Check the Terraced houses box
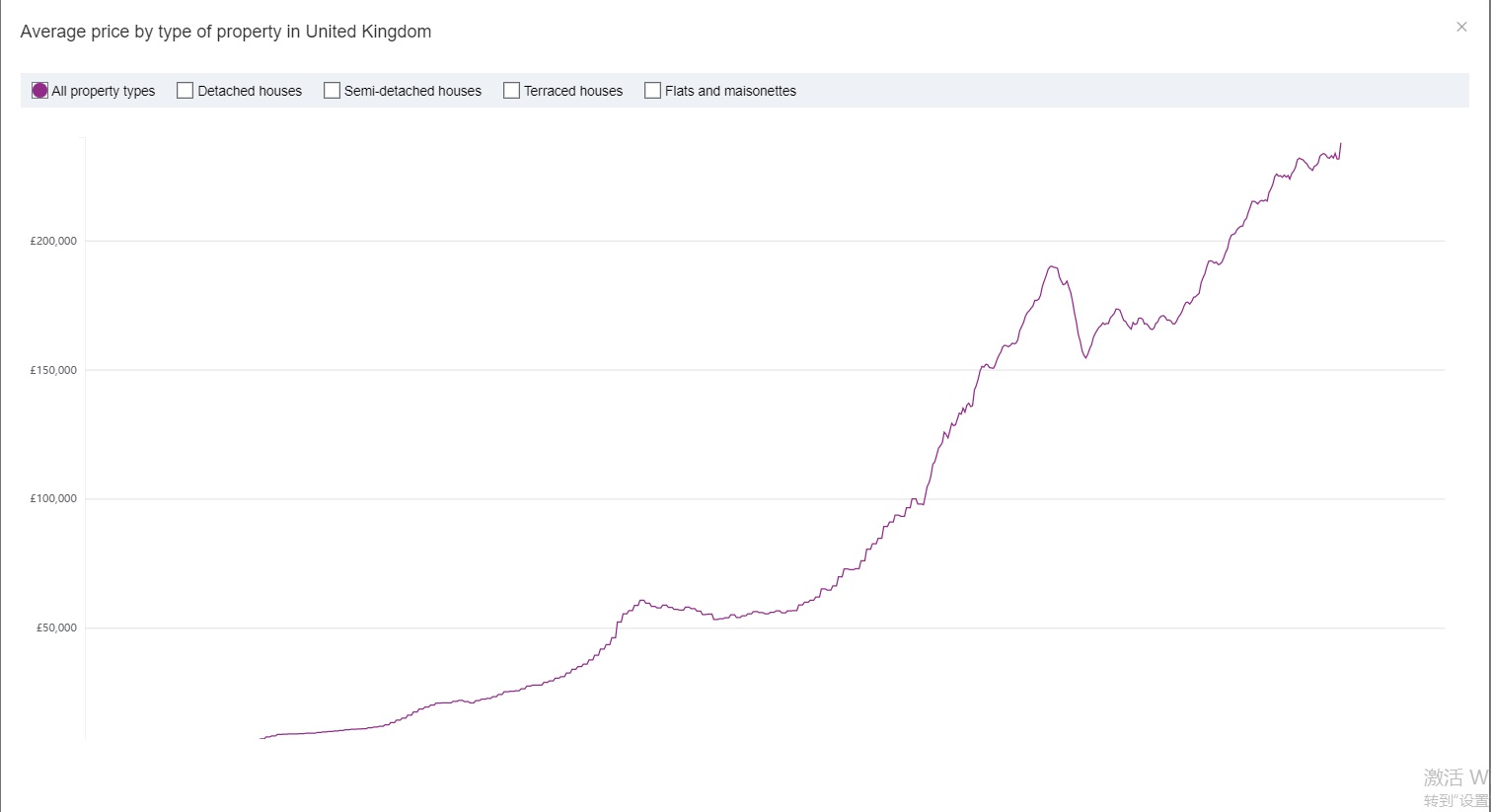The height and width of the screenshot is (812, 1491). [511, 91]
